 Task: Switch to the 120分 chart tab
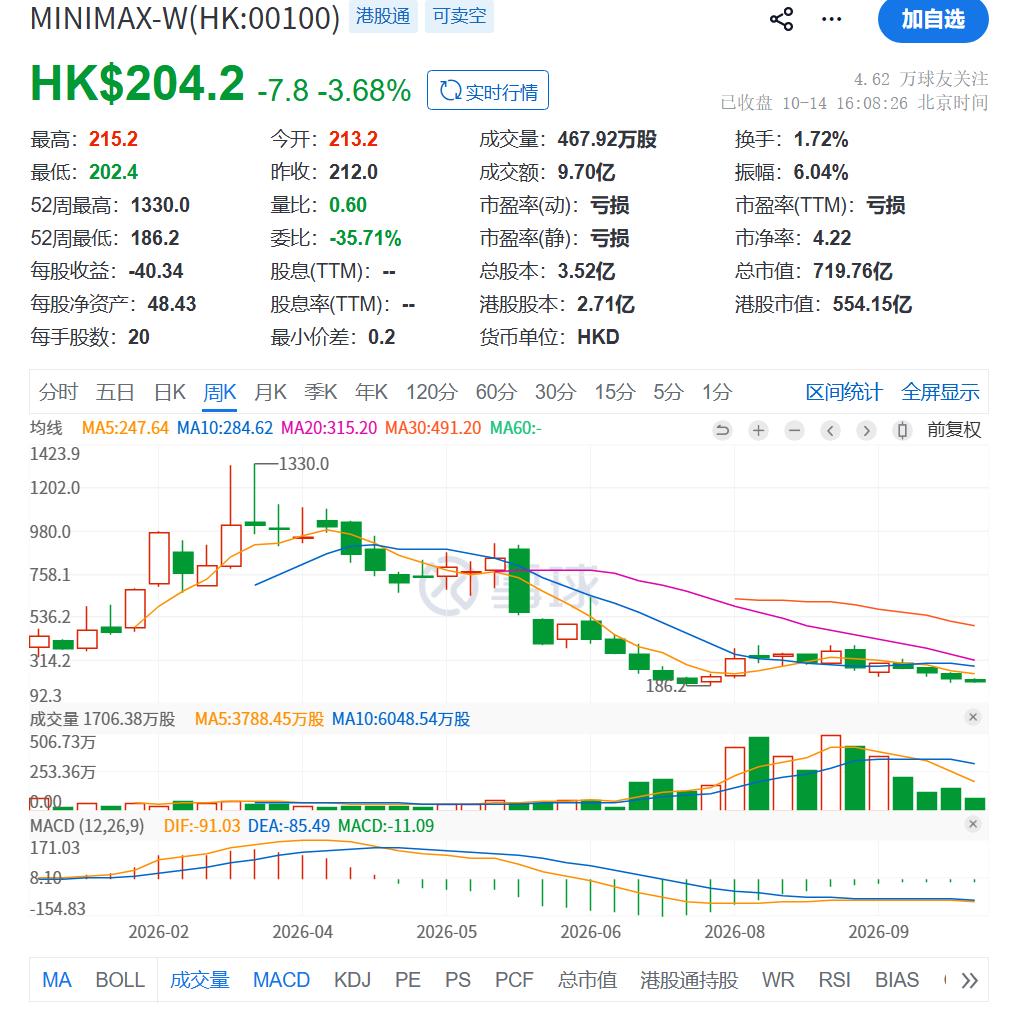[x=432, y=393]
